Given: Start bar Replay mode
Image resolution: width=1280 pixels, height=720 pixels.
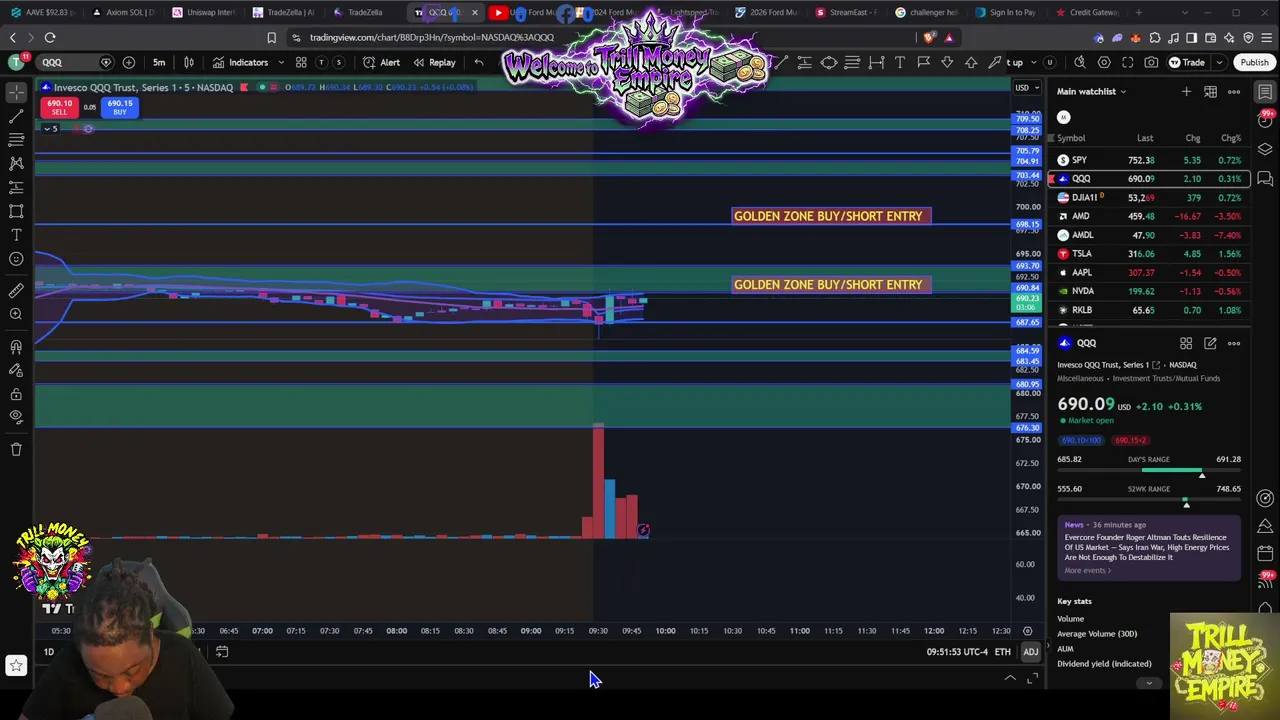Looking at the screenshot, I should (435, 62).
